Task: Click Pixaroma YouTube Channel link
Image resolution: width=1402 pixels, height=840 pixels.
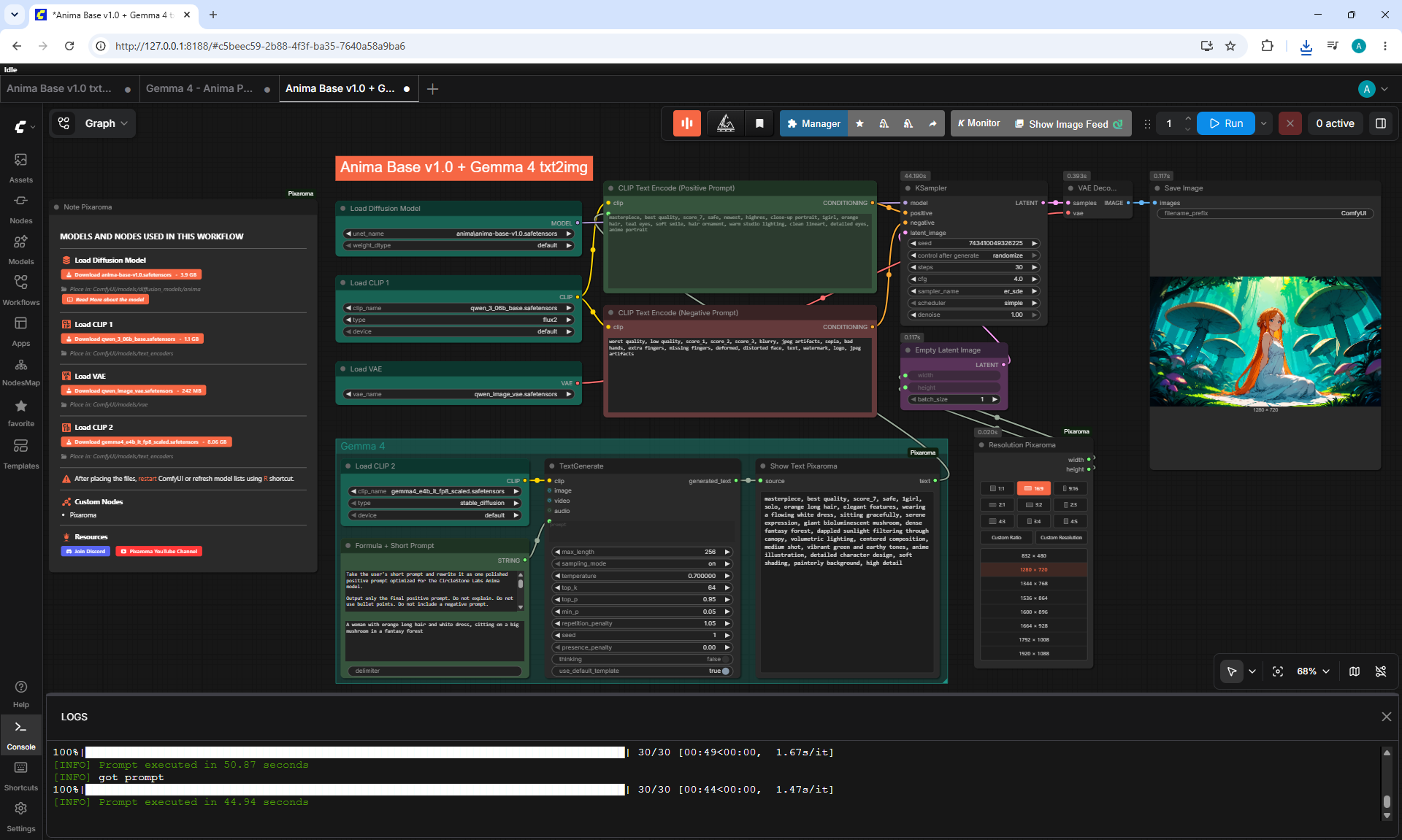Action: click(158, 551)
